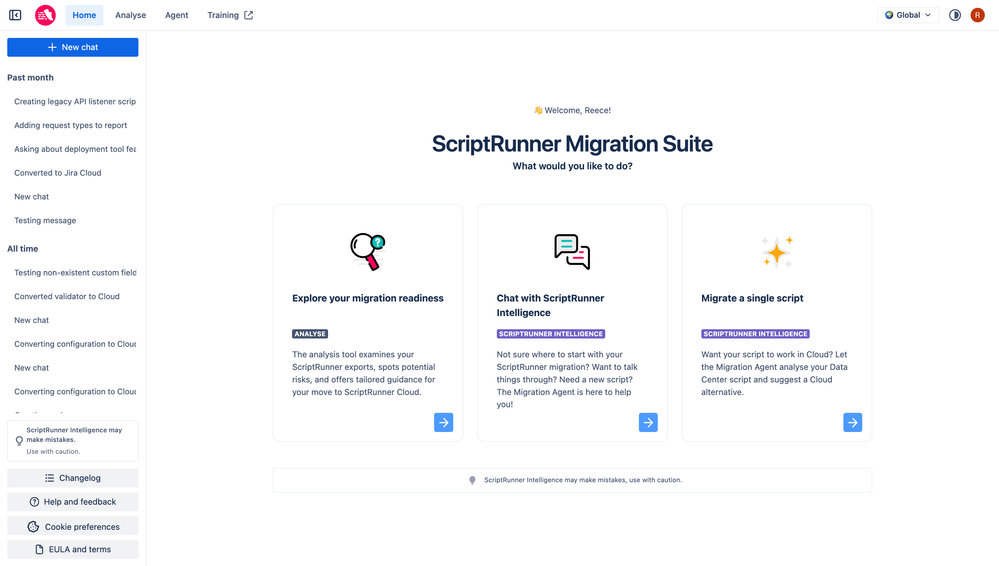
Task: Click 'Explore your migration readiness' heading
Action: [368, 298]
